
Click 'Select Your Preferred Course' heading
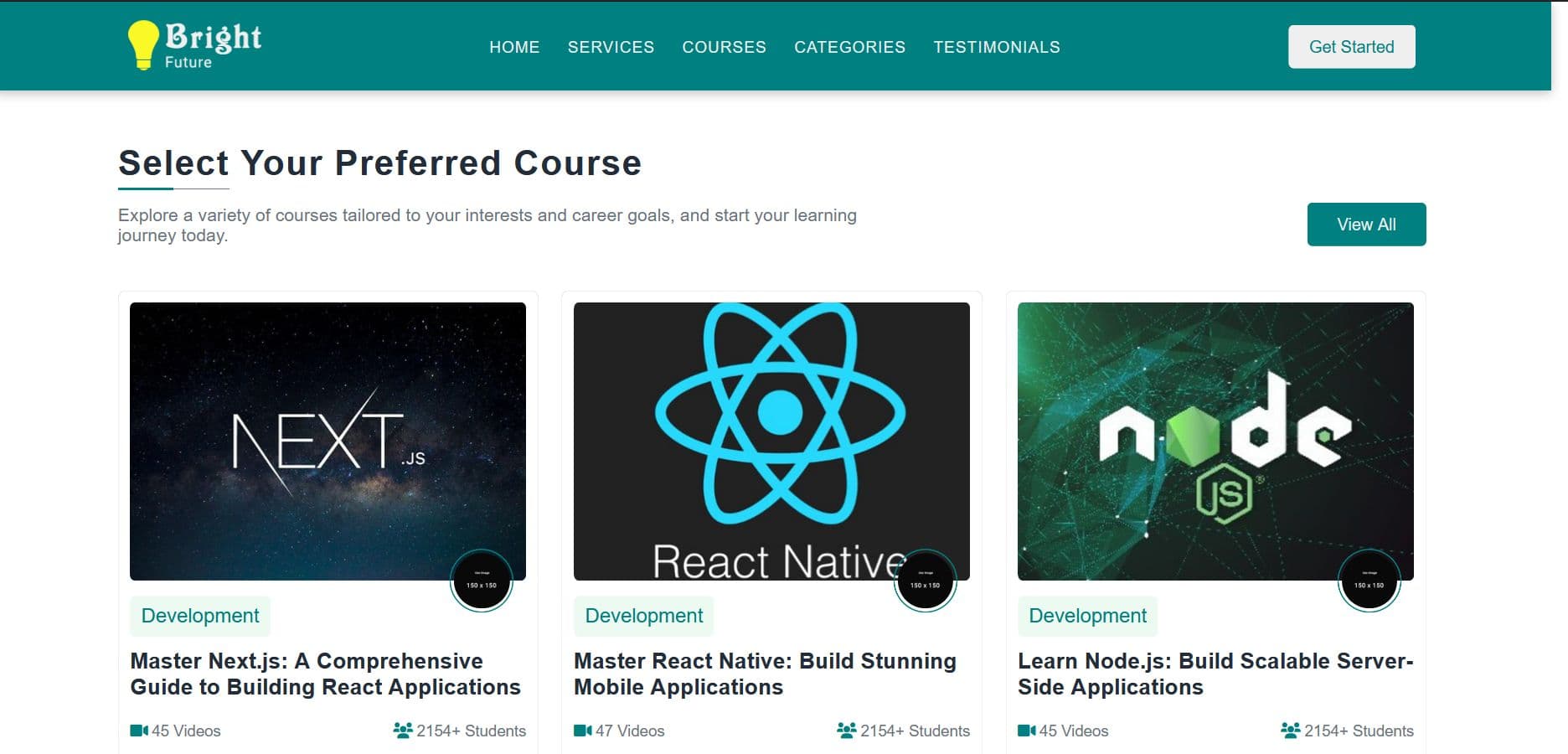[x=380, y=163]
